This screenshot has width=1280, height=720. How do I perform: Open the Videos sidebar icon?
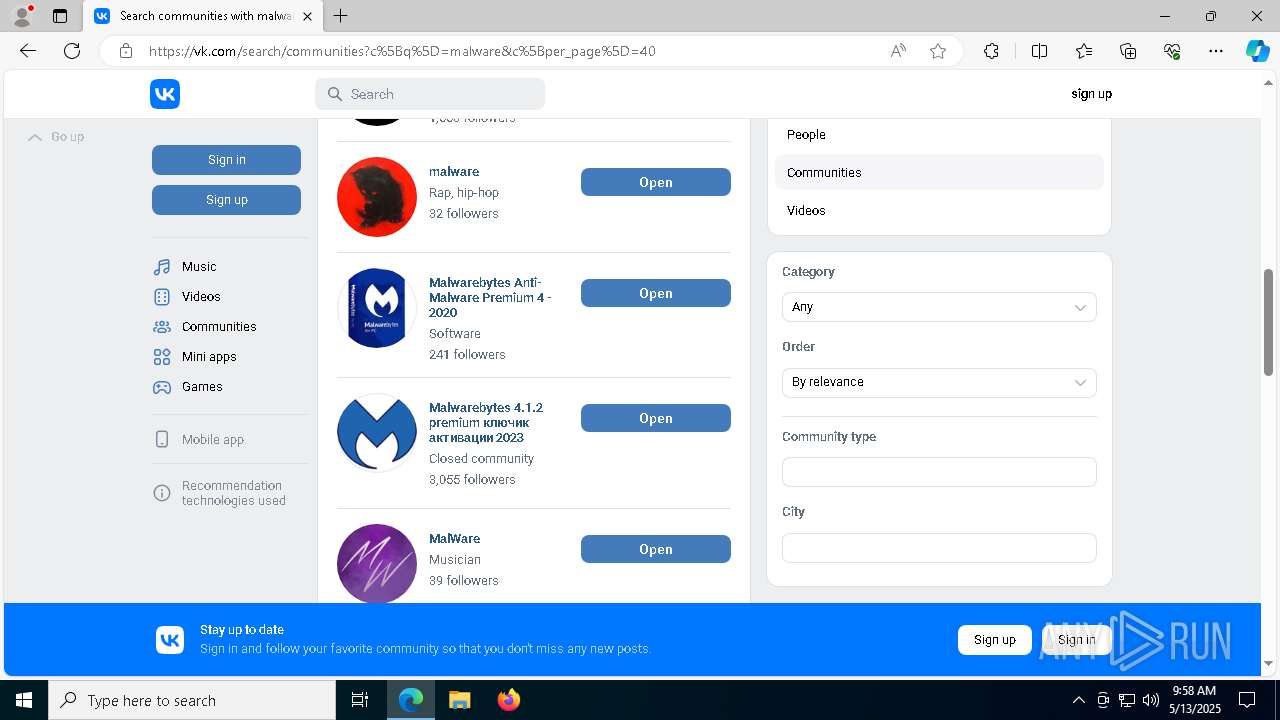pyautogui.click(x=162, y=297)
